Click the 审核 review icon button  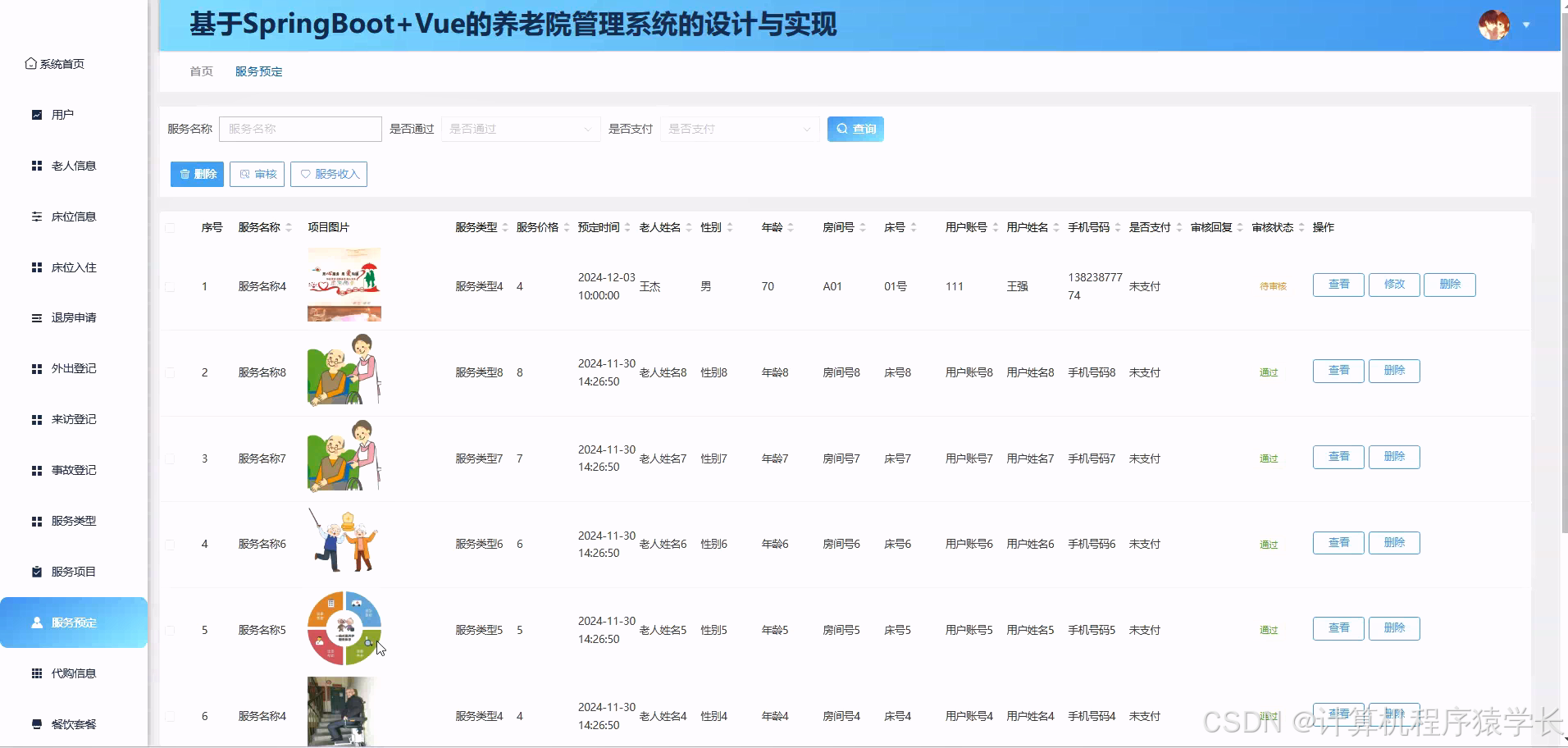[x=244, y=173]
